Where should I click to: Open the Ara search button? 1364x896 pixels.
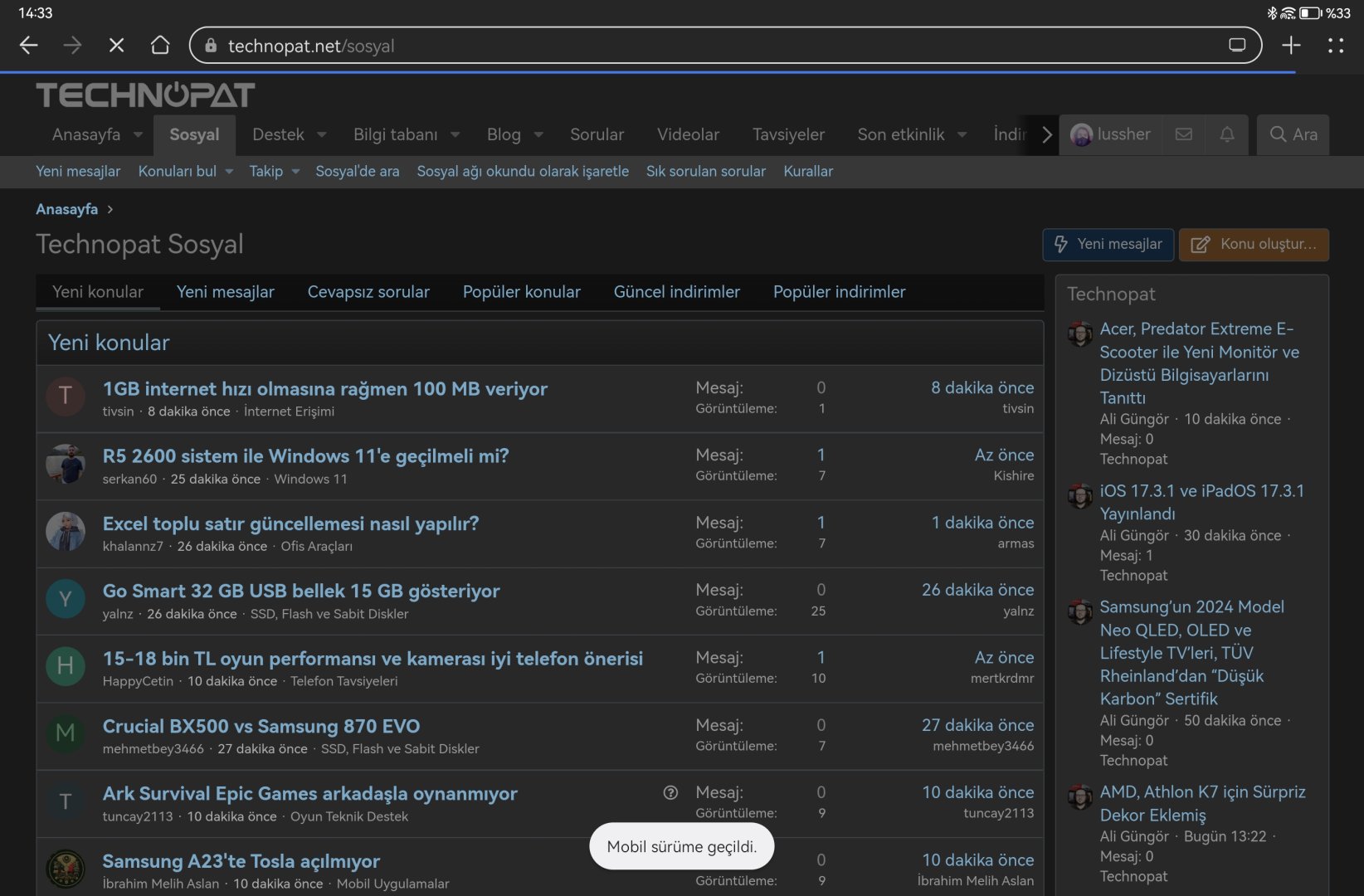1293,134
